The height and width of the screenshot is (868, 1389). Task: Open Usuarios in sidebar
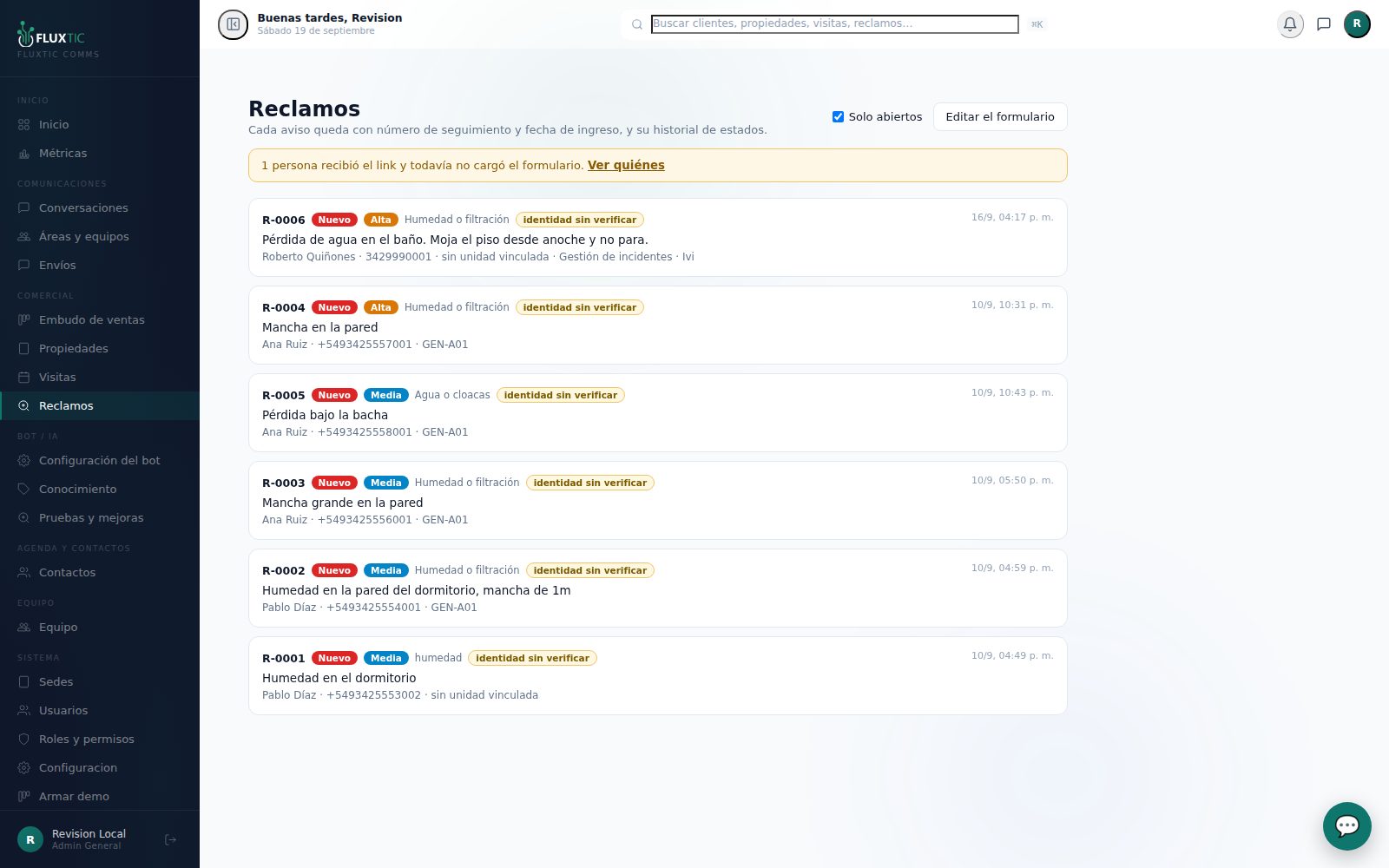[x=100, y=711]
